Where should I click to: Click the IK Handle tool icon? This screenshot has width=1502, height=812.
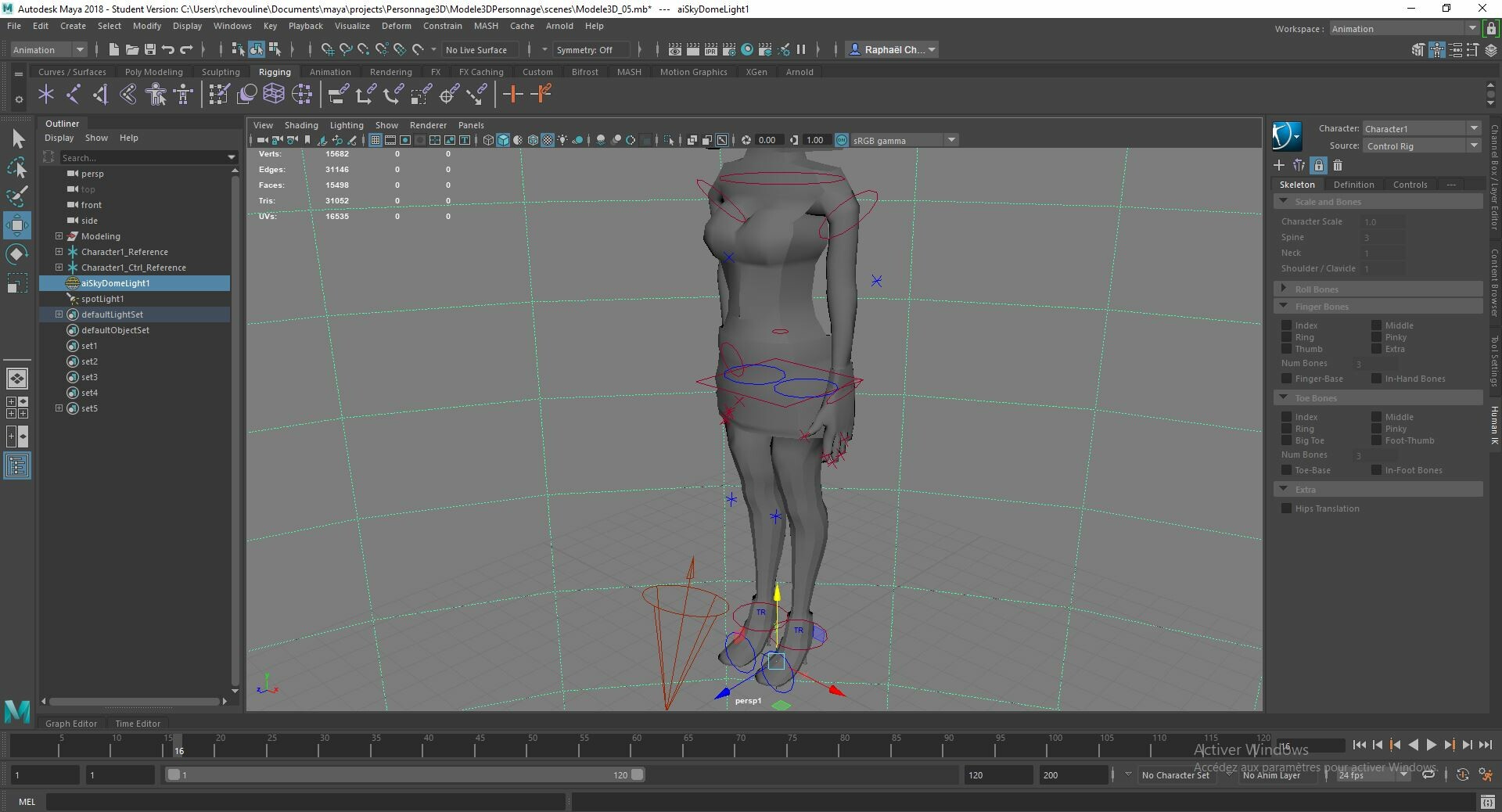[x=74, y=95]
